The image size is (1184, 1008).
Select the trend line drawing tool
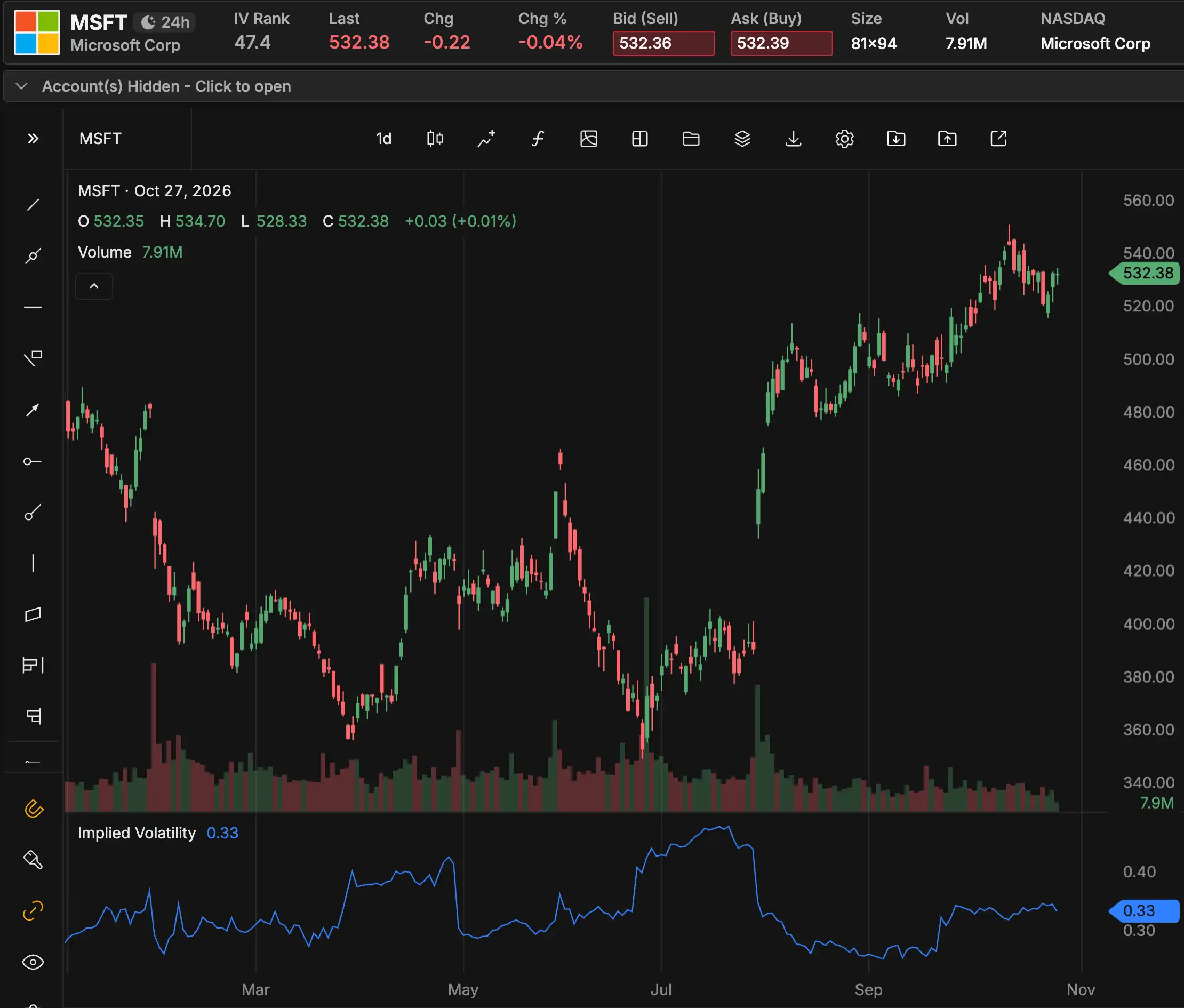pyautogui.click(x=33, y=205)
